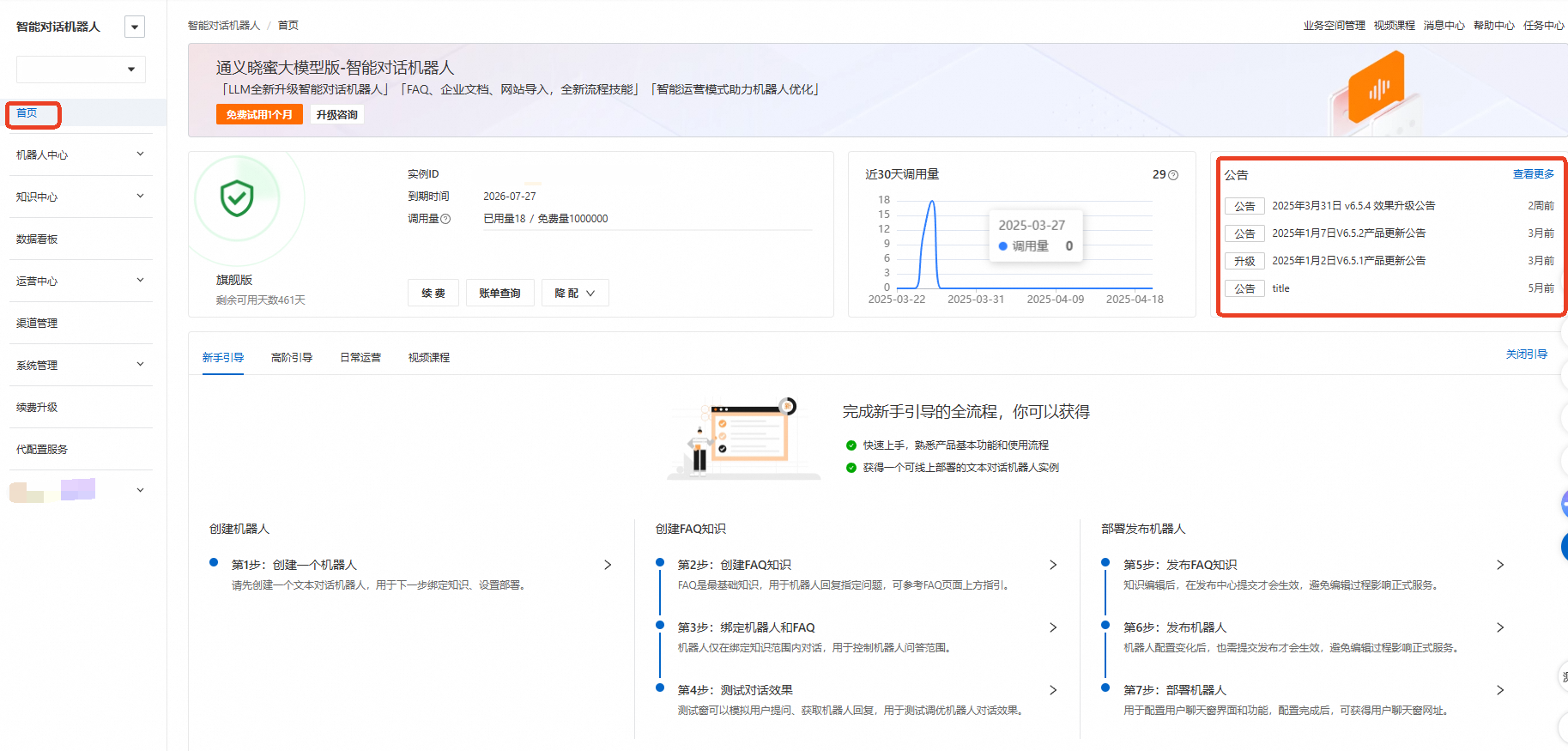
Task: Go to 首页 in the sidebar
Action: coord(27,113)
